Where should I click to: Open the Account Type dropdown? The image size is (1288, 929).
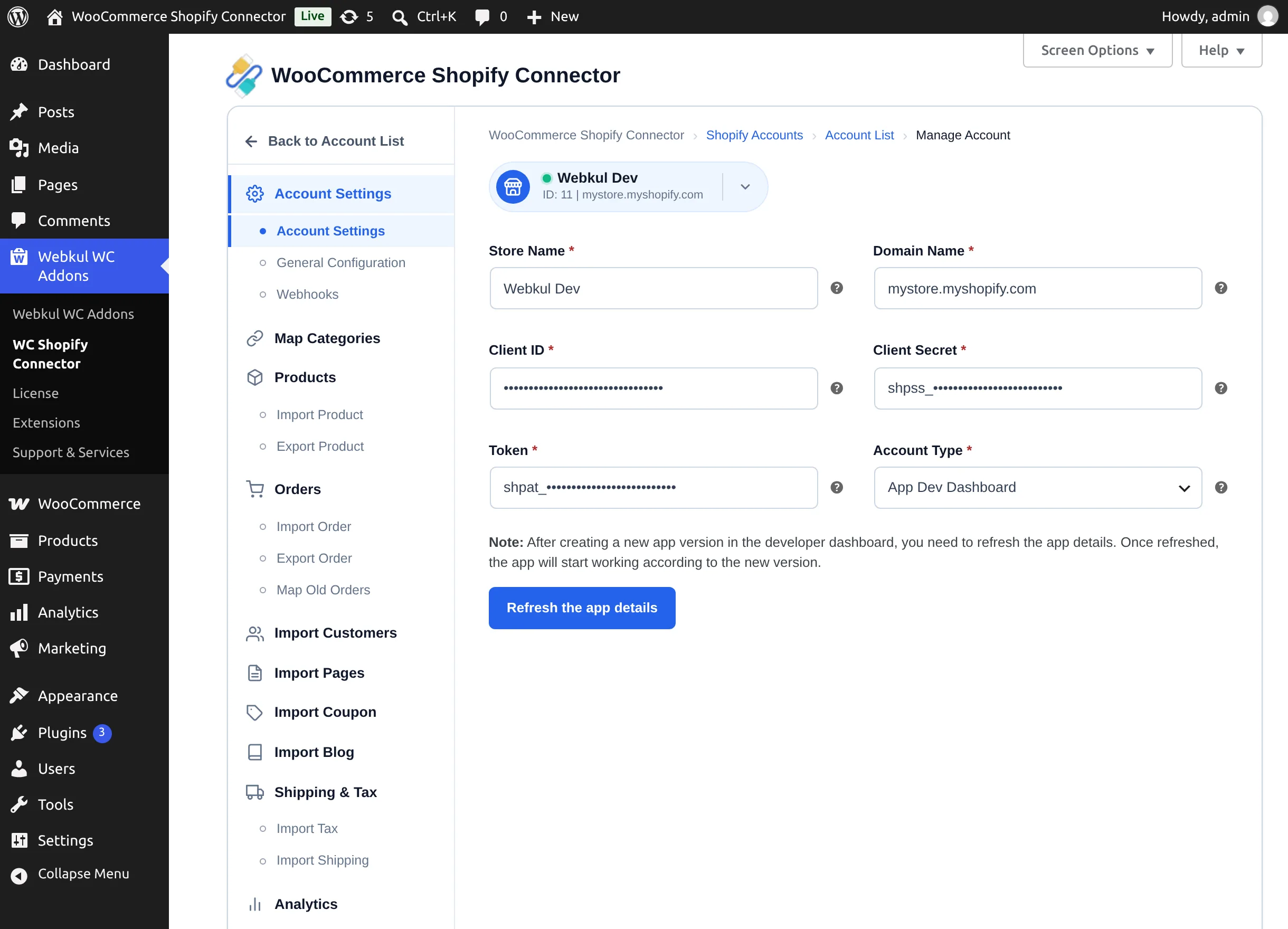tap(1038, 488)
